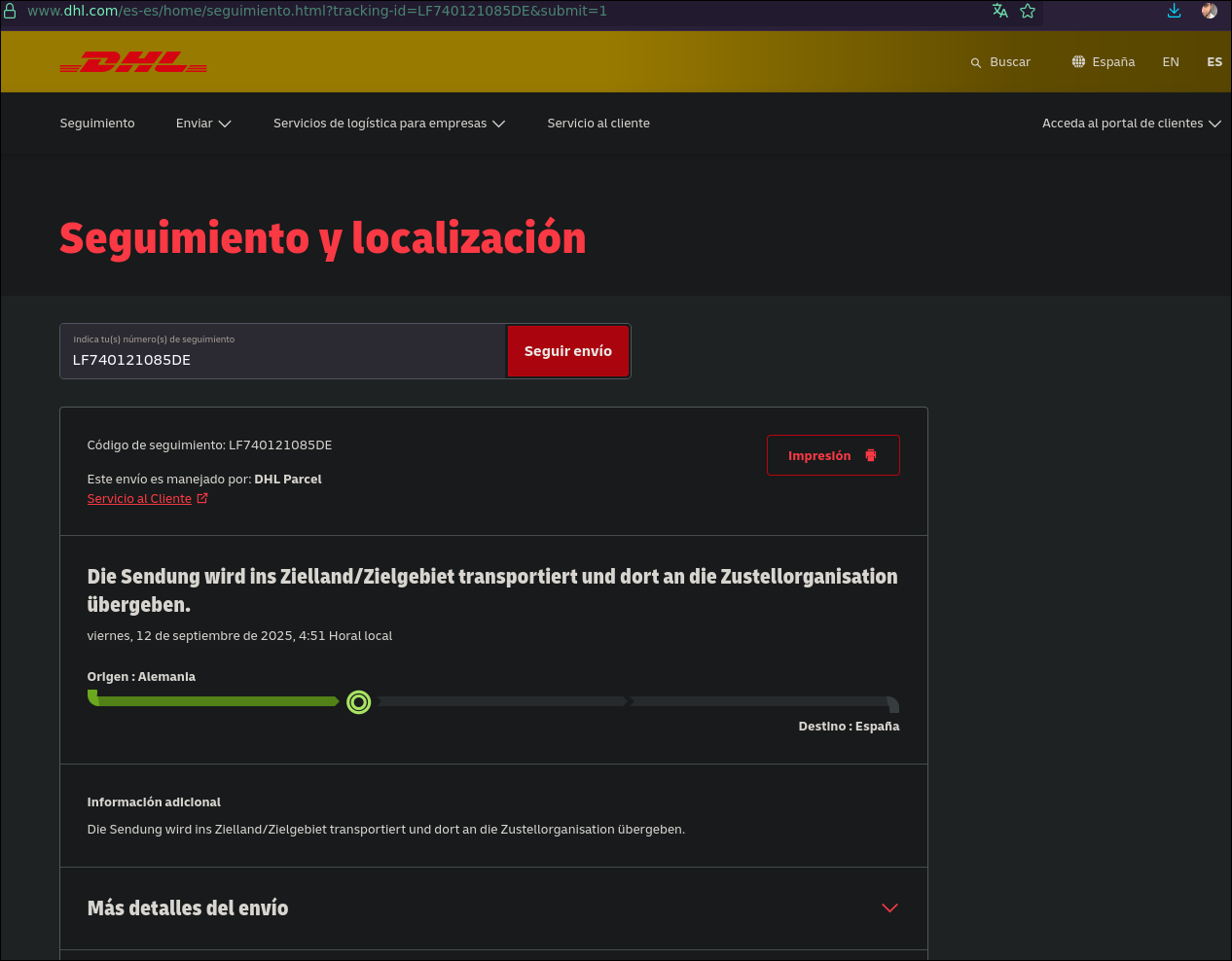Open Servicio al cliente in navigation
The image size is (1232, 961).
pyautogui.click(x=598, y=124)
